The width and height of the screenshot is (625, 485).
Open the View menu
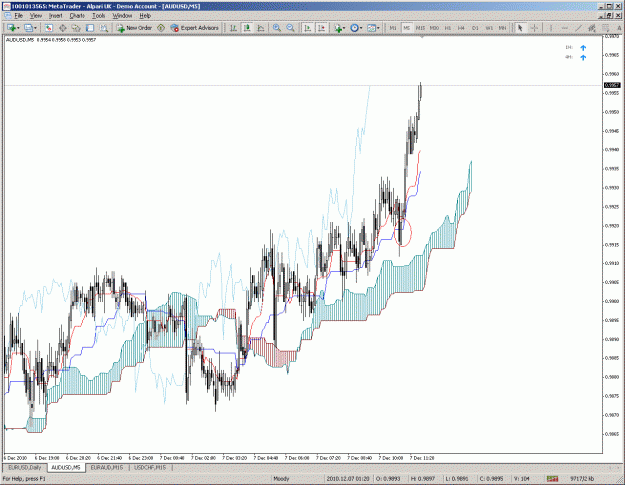click(x=35, y=16)
